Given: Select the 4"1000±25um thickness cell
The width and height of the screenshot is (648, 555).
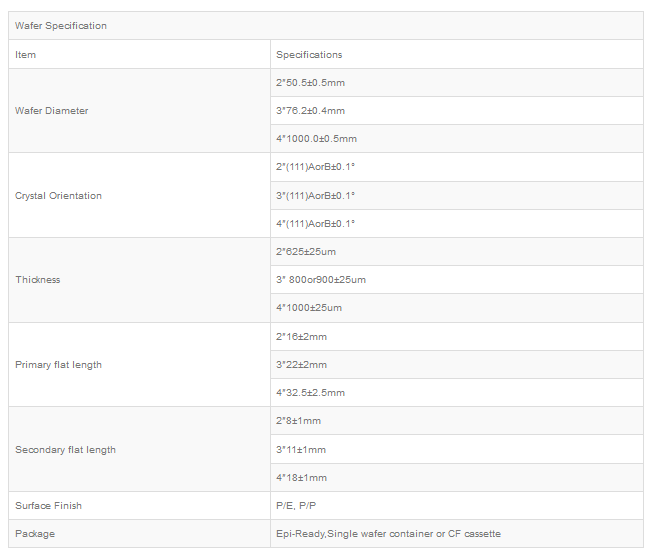Looking at the screenshot, I should point(309,308).
